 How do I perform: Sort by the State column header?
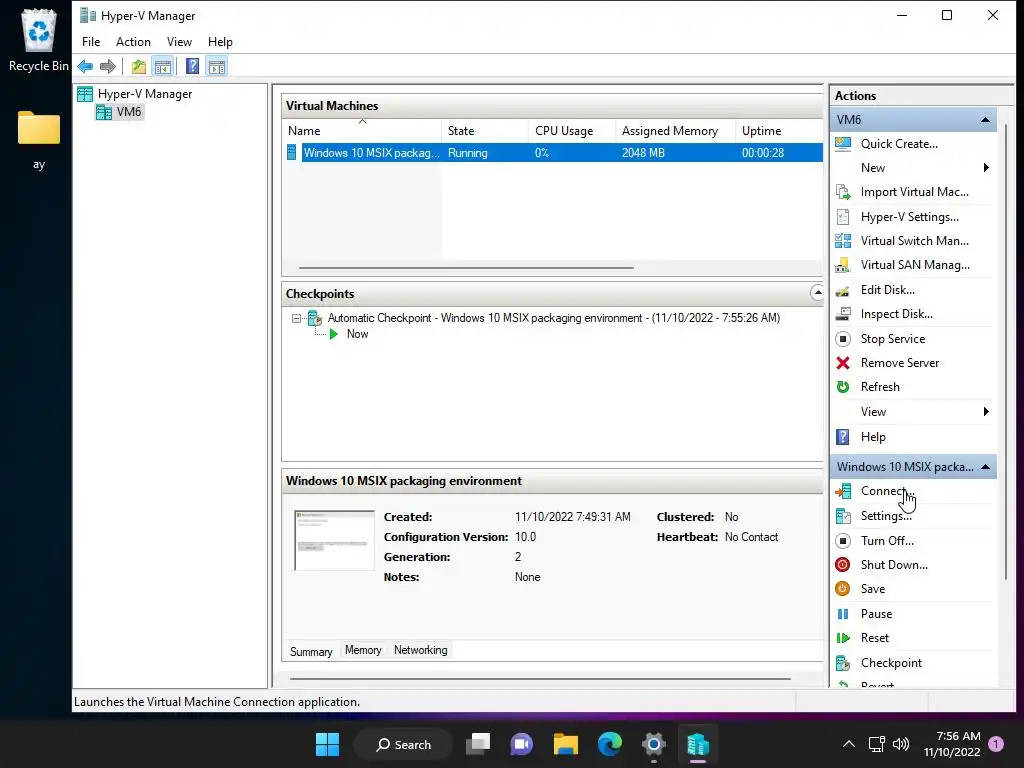(x=485, y=131)
